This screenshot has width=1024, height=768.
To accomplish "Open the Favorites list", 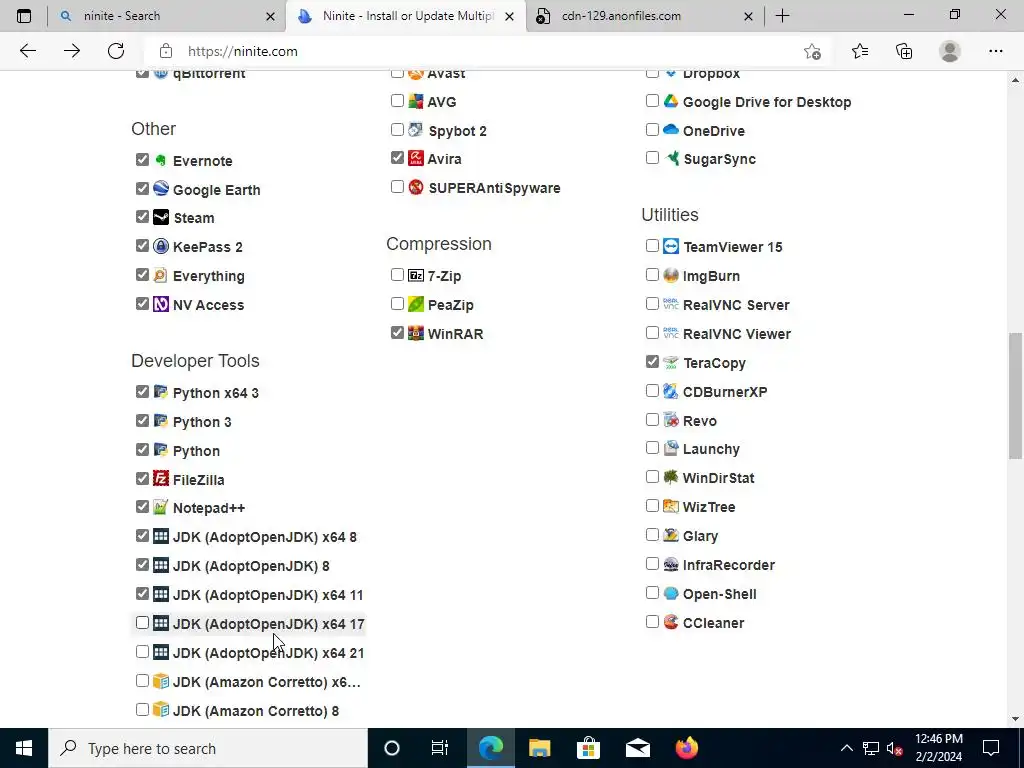I will click(x=860, y=51).
